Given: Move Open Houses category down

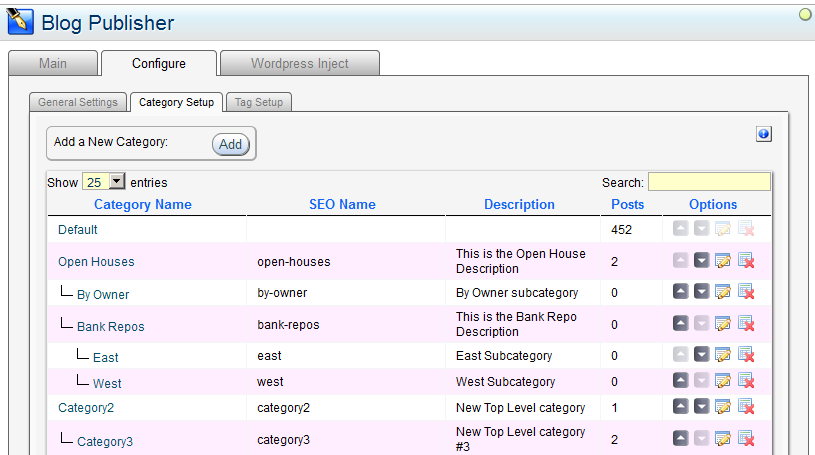Looking at the screenshot, I should 702,260.
